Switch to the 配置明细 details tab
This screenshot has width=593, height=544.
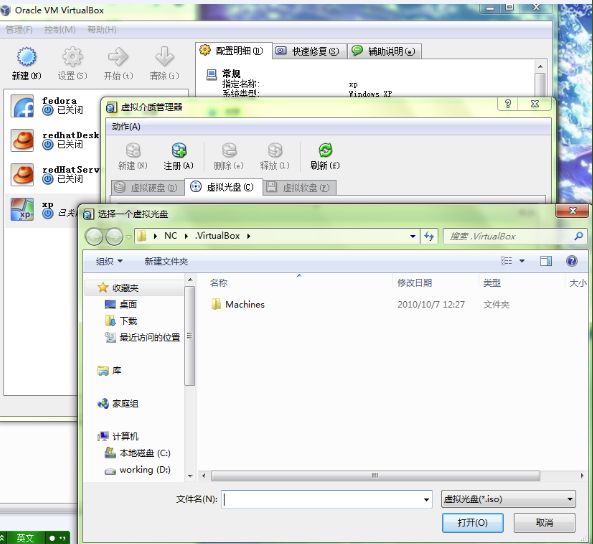[234, 51]
